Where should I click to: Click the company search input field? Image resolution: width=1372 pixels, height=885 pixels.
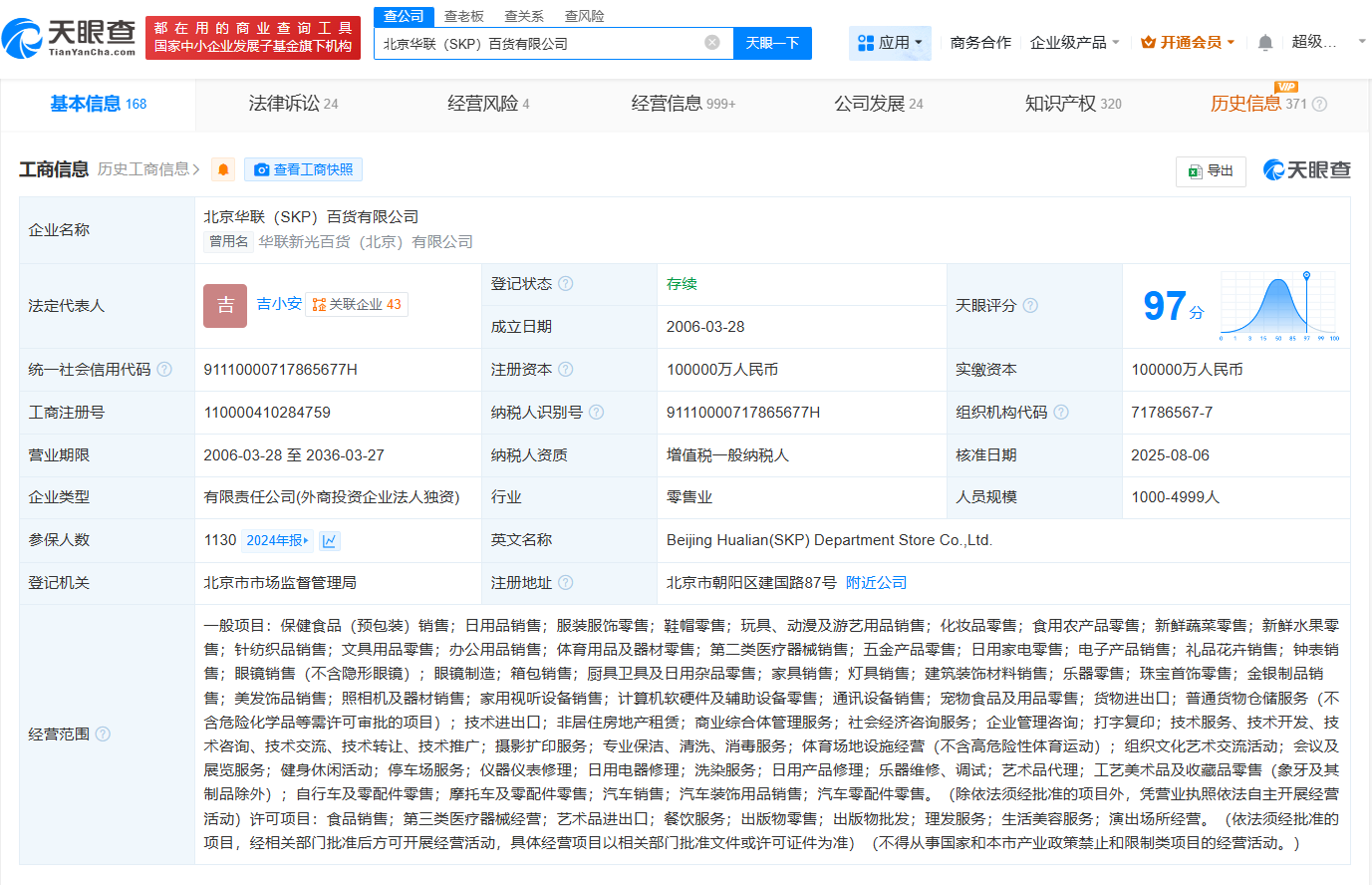click(x=538, y=43)
